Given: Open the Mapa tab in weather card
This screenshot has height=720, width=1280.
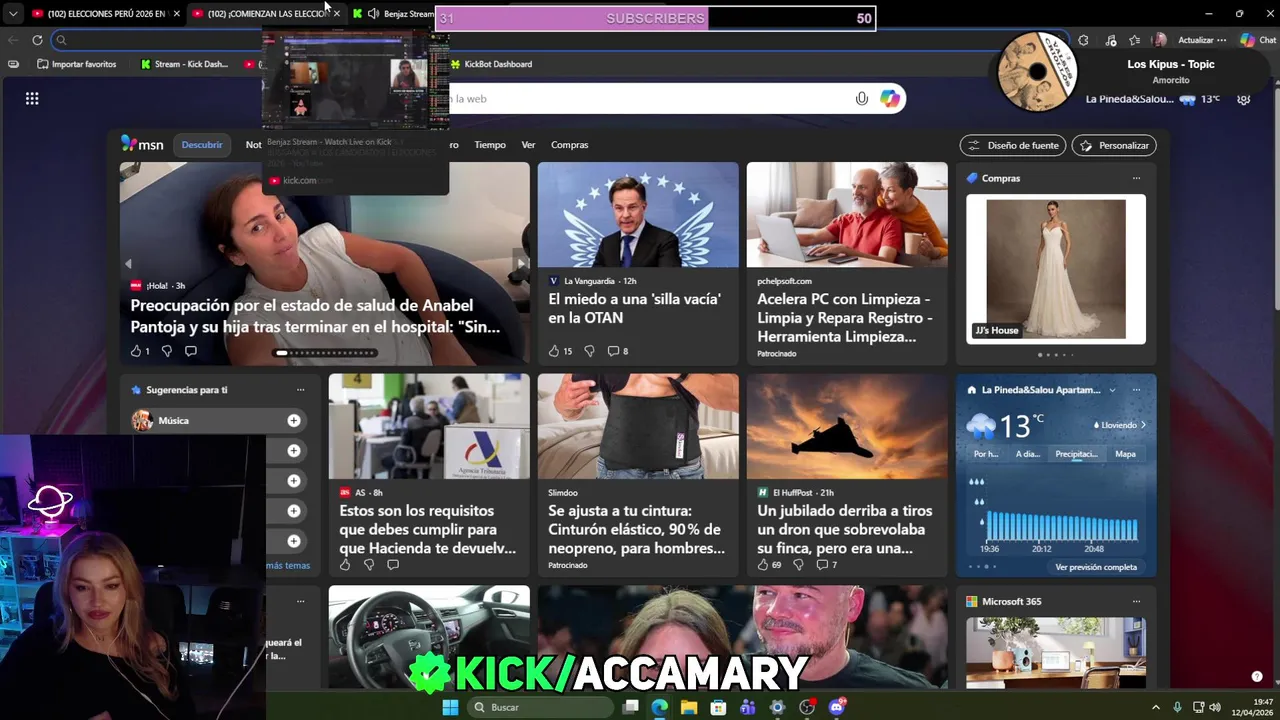Looking at the screenshot, I should click(1126, 454).
